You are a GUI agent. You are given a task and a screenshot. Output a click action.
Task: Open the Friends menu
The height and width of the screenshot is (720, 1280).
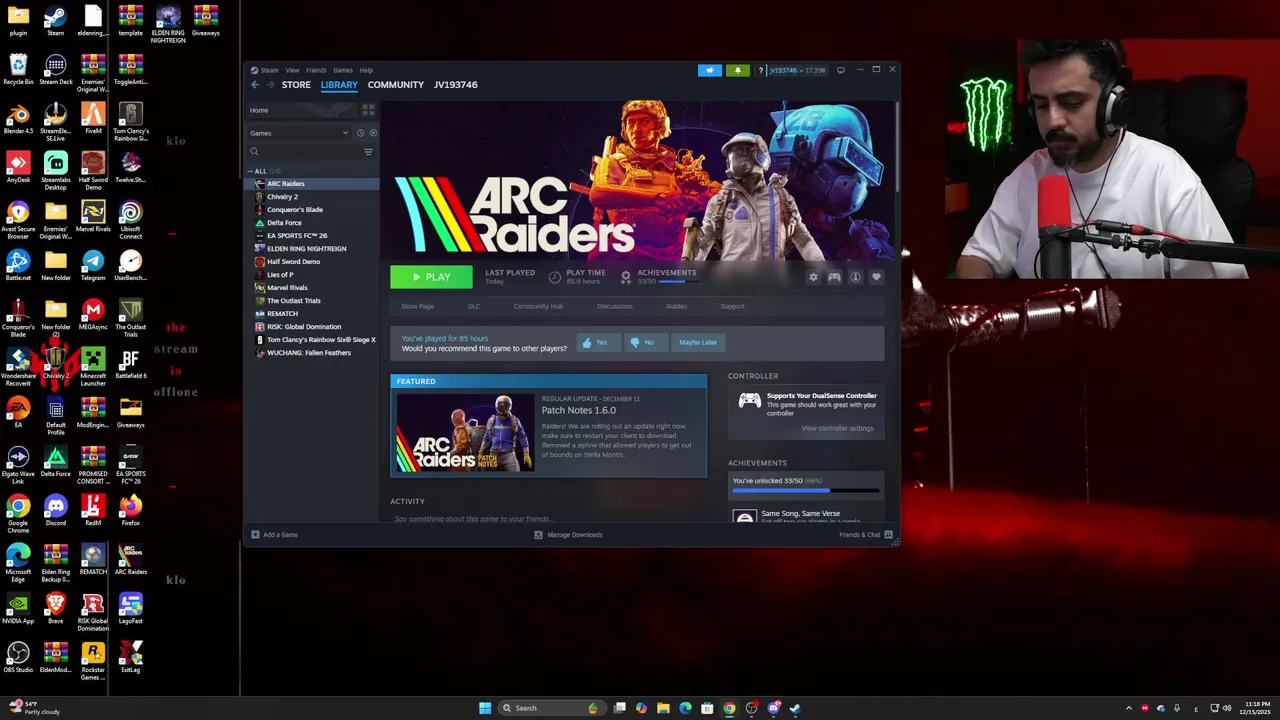point(316,70)
